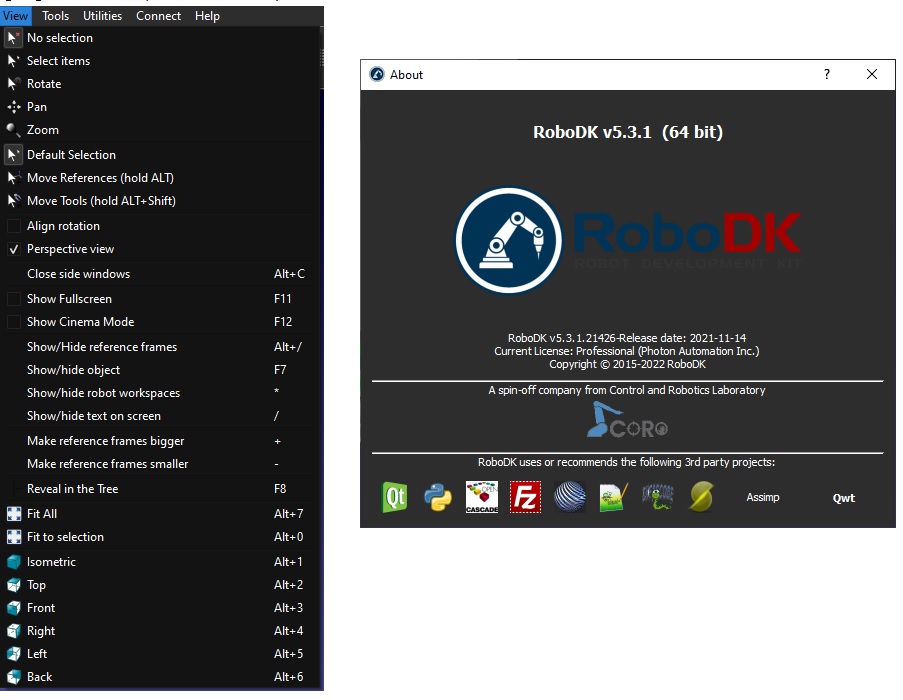Enable the Align rotation checkbox
The height and width of the screenshot is (700, 903).
click(x=14, y=226)
